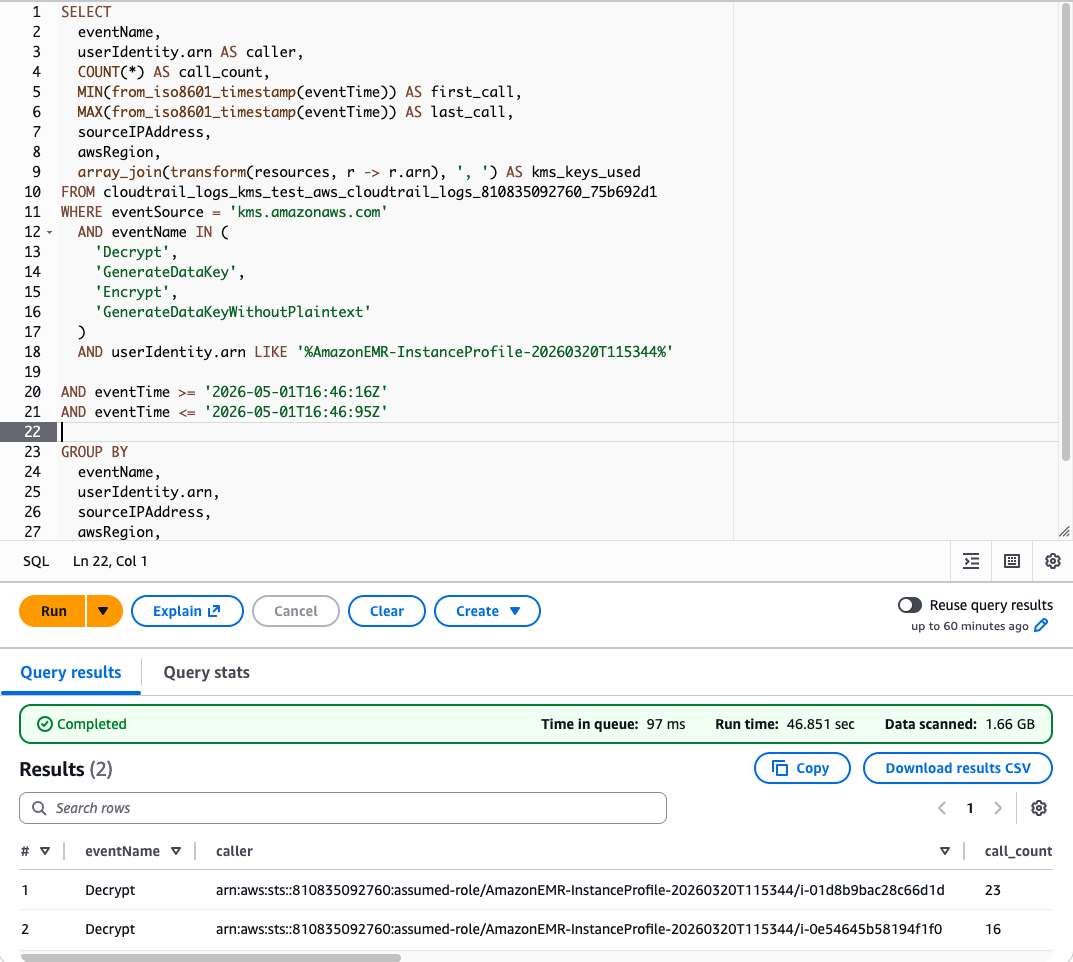Clear the query editor

387,611
